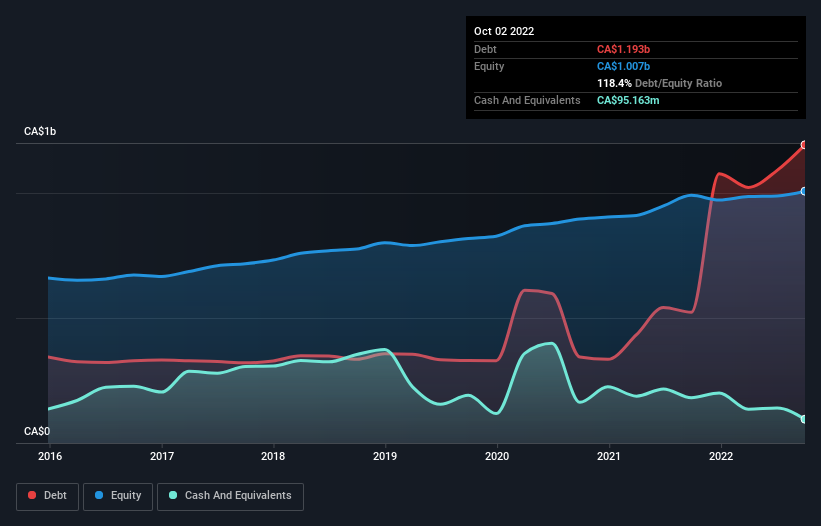Click the 2017 x-axis label
The image size is (821, 526).
pyautogui.click(x=162, y=456)
